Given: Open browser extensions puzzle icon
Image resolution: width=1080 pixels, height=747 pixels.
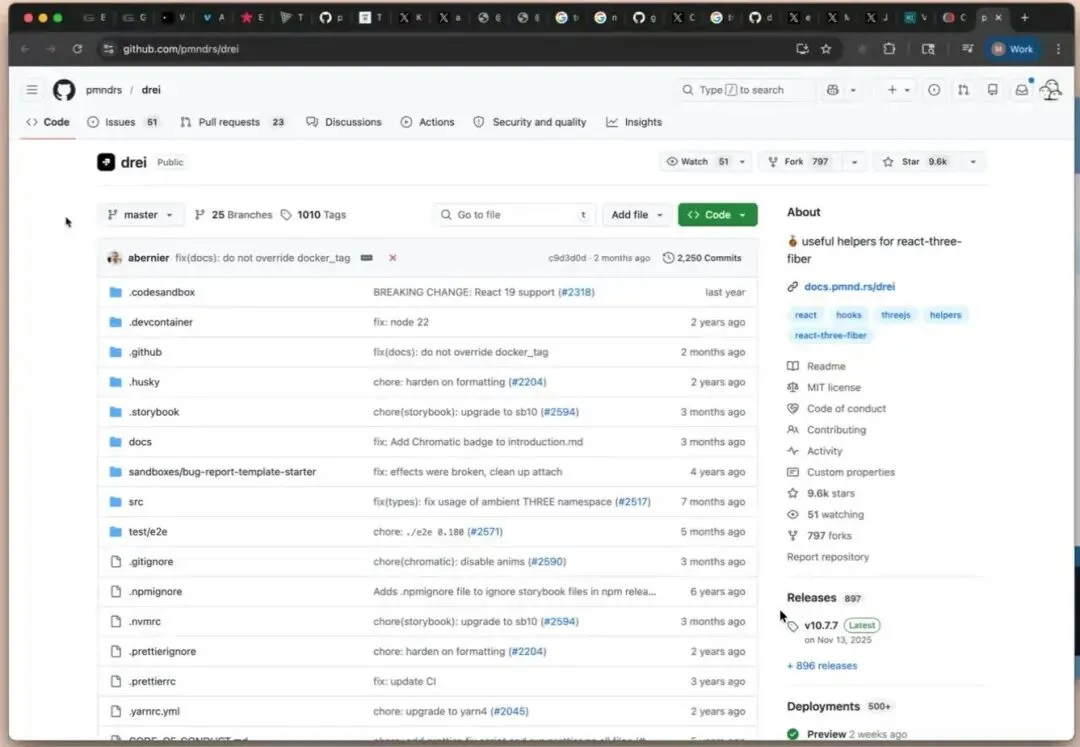Looking at the screenshot, I should tap(889, 49).
